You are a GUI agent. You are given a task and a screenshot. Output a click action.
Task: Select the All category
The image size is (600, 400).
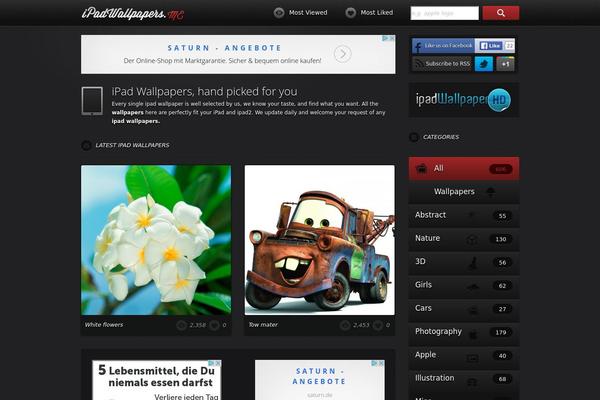click(x=464, y=168)
